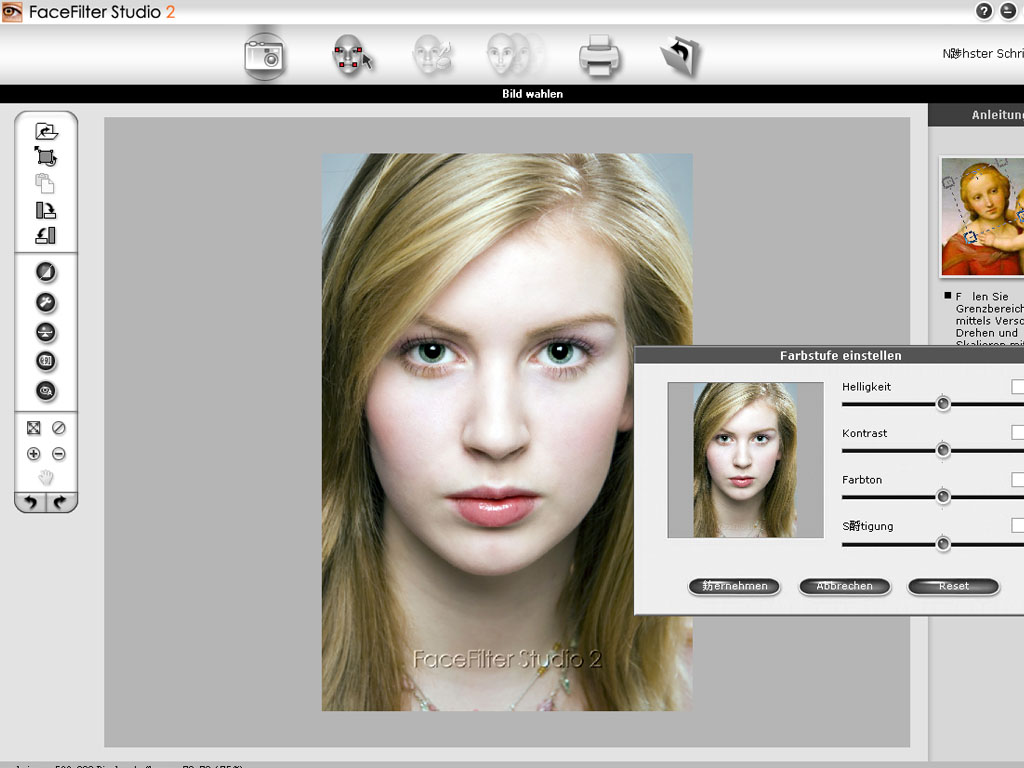The image size is (1024, 768).
Task: Open the face fitting tool in top toolbar
Action: pos(347,55)
